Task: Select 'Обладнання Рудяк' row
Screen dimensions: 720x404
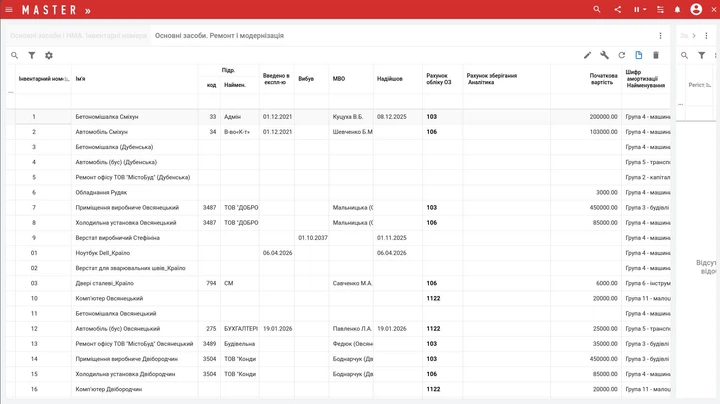Action: coord(338,192)
